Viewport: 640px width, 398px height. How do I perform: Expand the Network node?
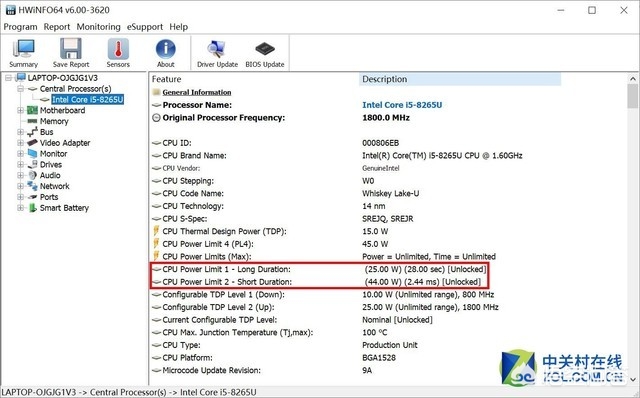point(20,186)
